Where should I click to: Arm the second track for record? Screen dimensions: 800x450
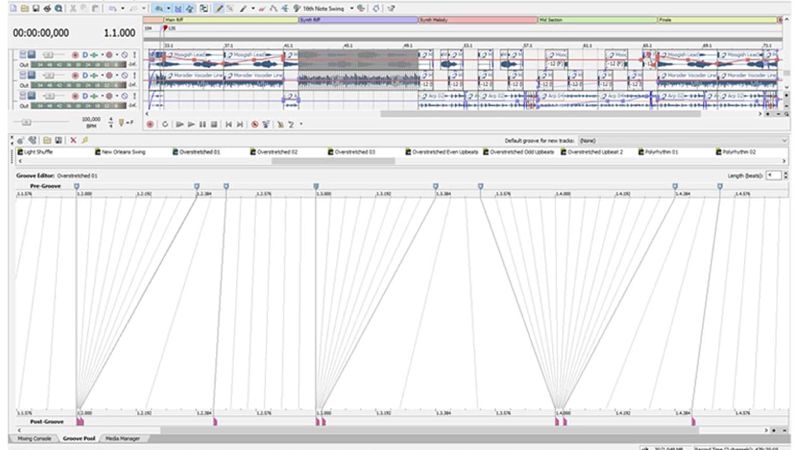(75, 75)
